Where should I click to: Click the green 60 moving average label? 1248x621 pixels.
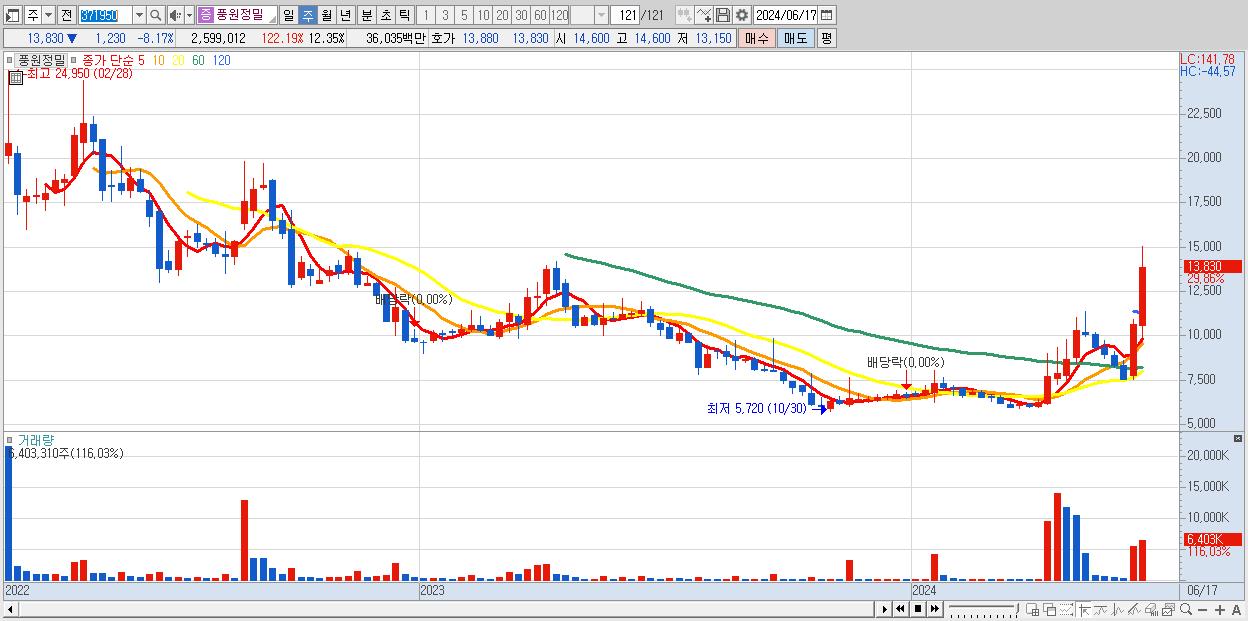pyautogui.click(x=198, y=60)
